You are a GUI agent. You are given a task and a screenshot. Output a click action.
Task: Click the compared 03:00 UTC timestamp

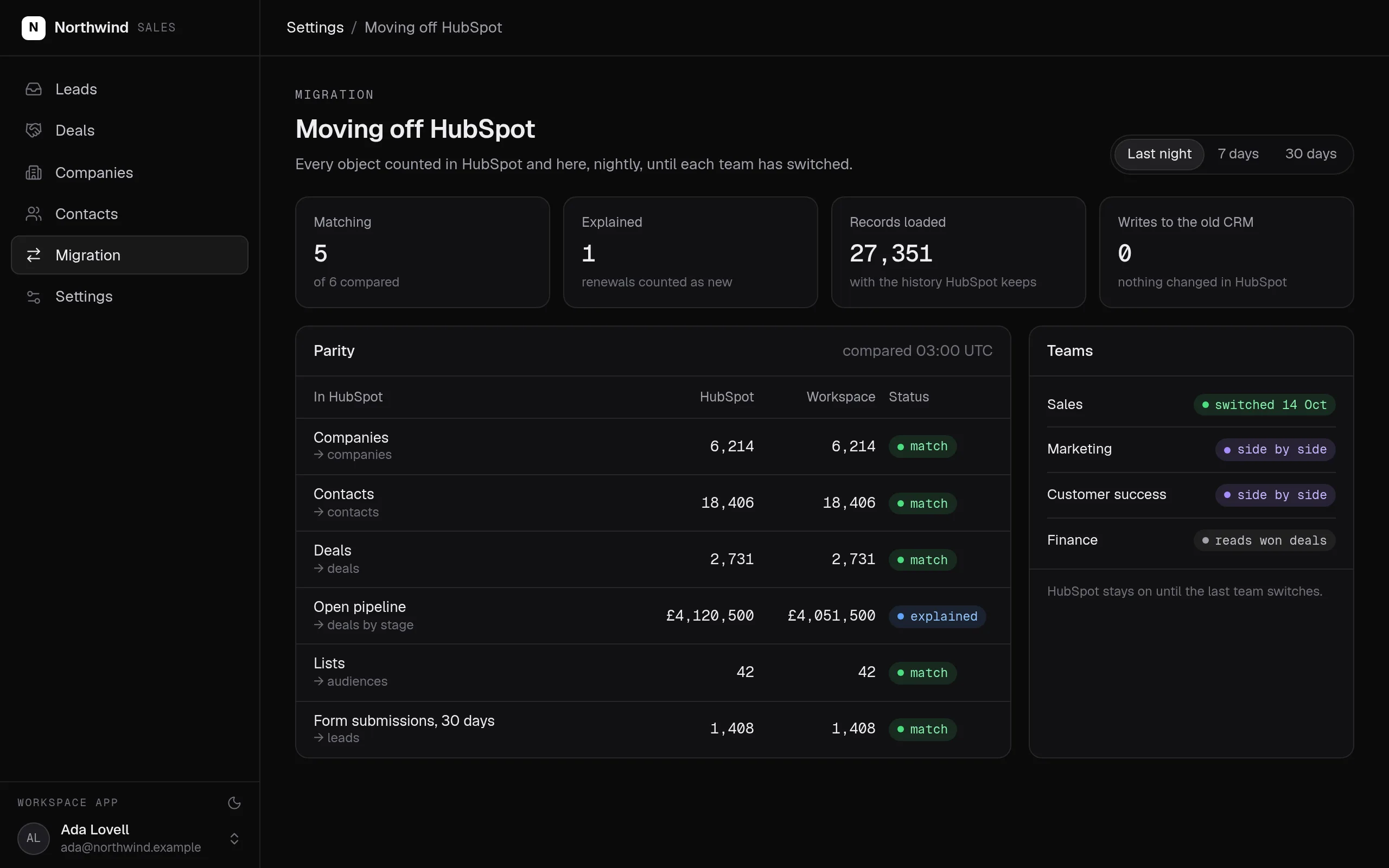(x=917, y=351)
